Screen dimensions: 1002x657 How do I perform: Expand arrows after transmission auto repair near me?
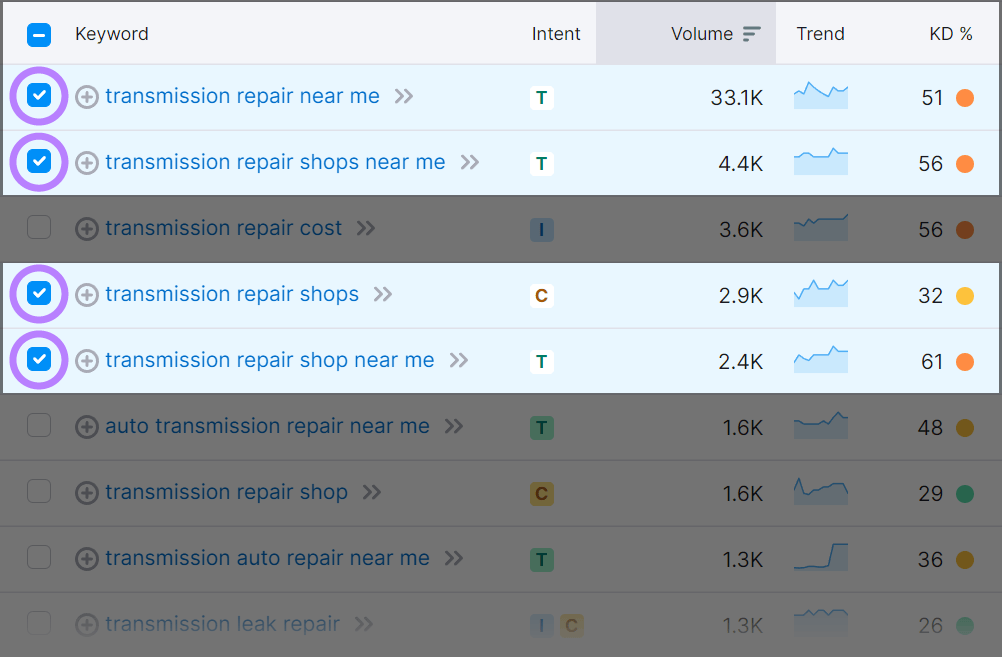454,559
